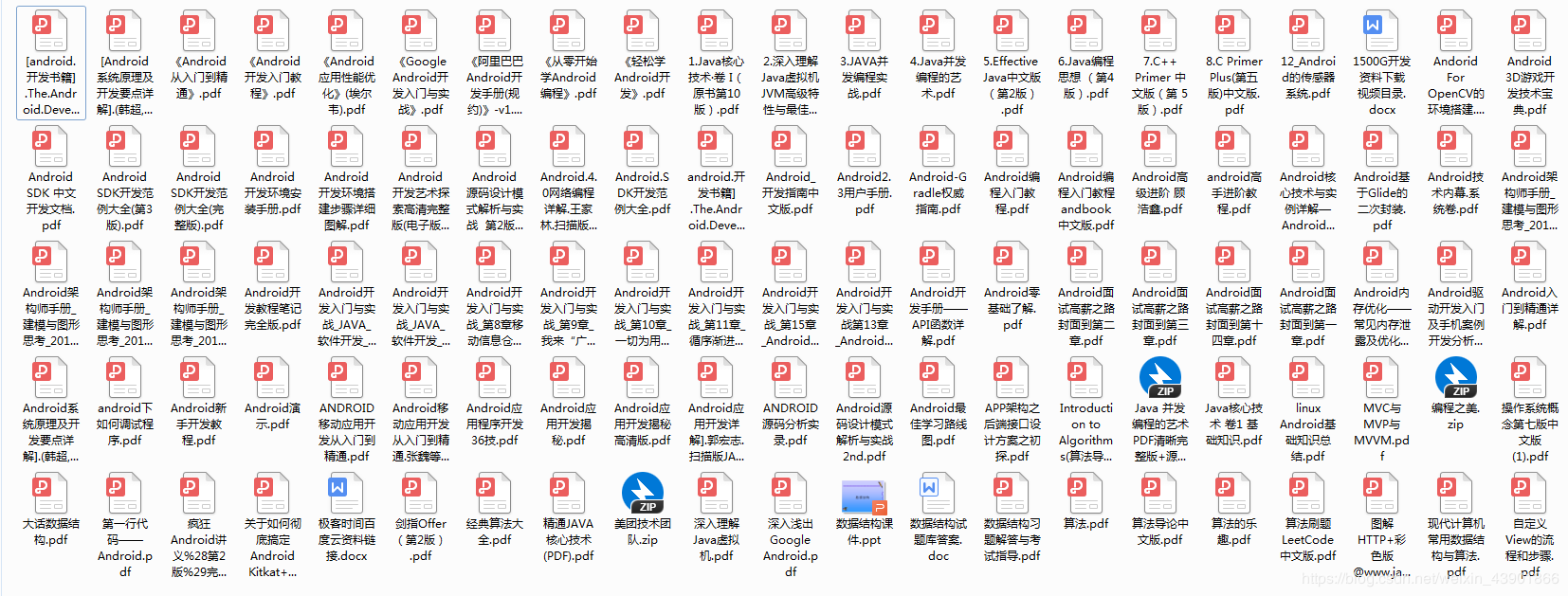Viewport: 1568px width, 596px height.
Task: Select the Android最佳学习路线图.pdf icon
Action: coord(939,377)
